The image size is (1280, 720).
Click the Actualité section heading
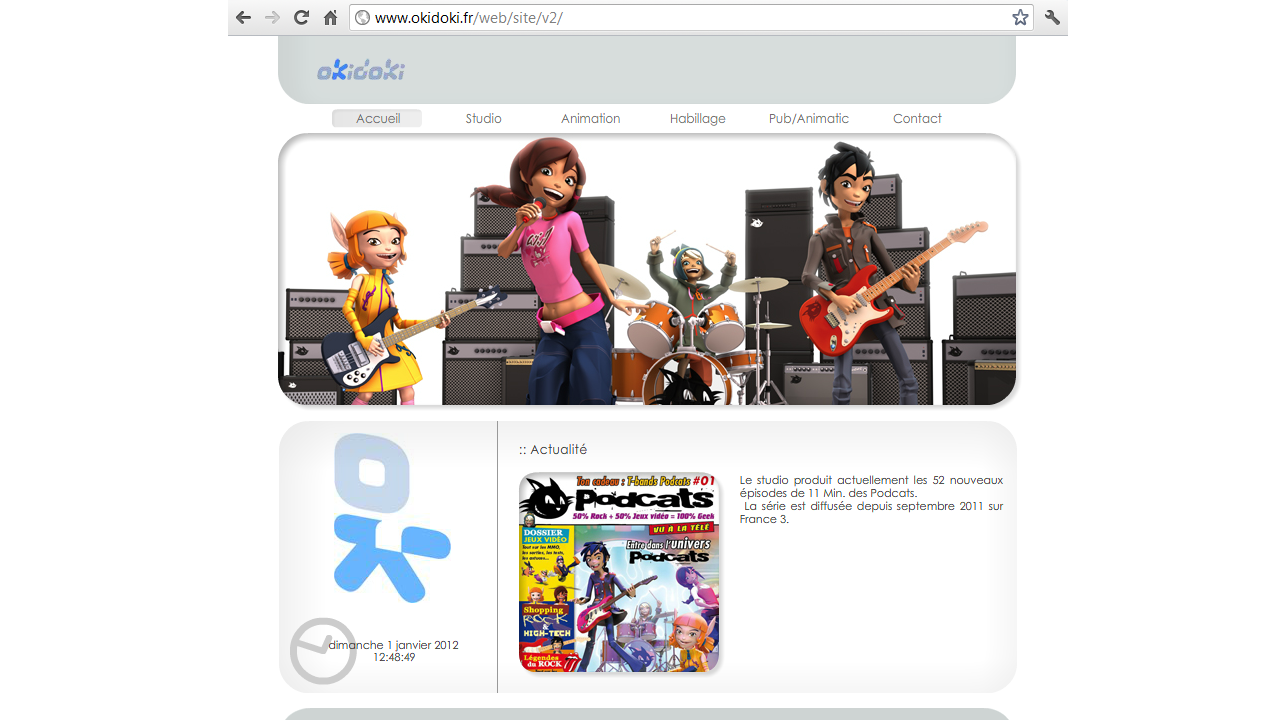(553, 450)
